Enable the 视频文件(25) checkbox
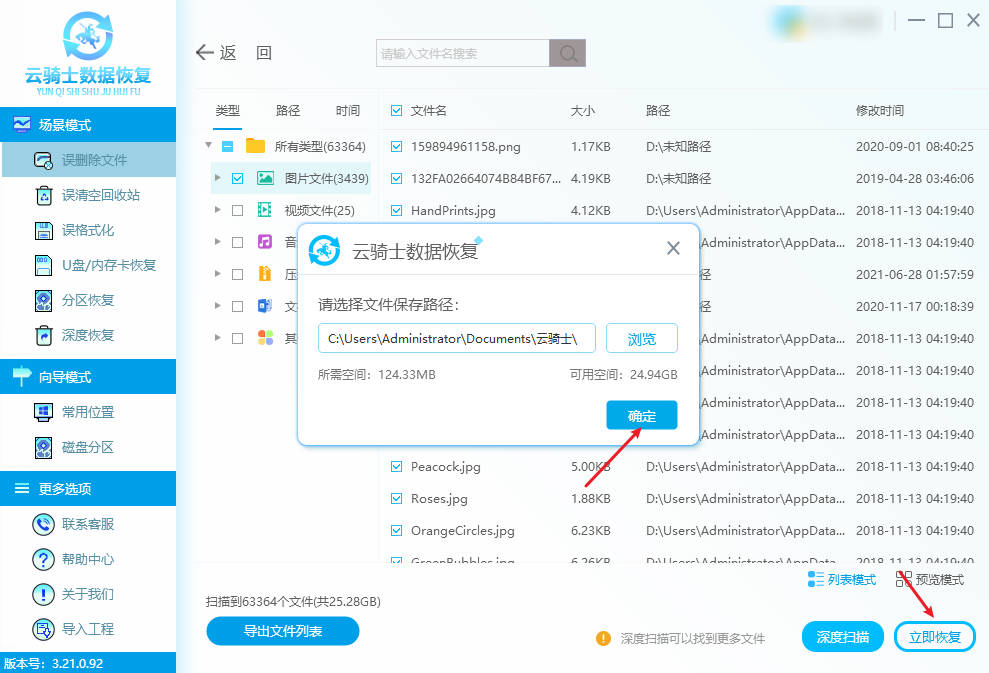 (237, 210)
